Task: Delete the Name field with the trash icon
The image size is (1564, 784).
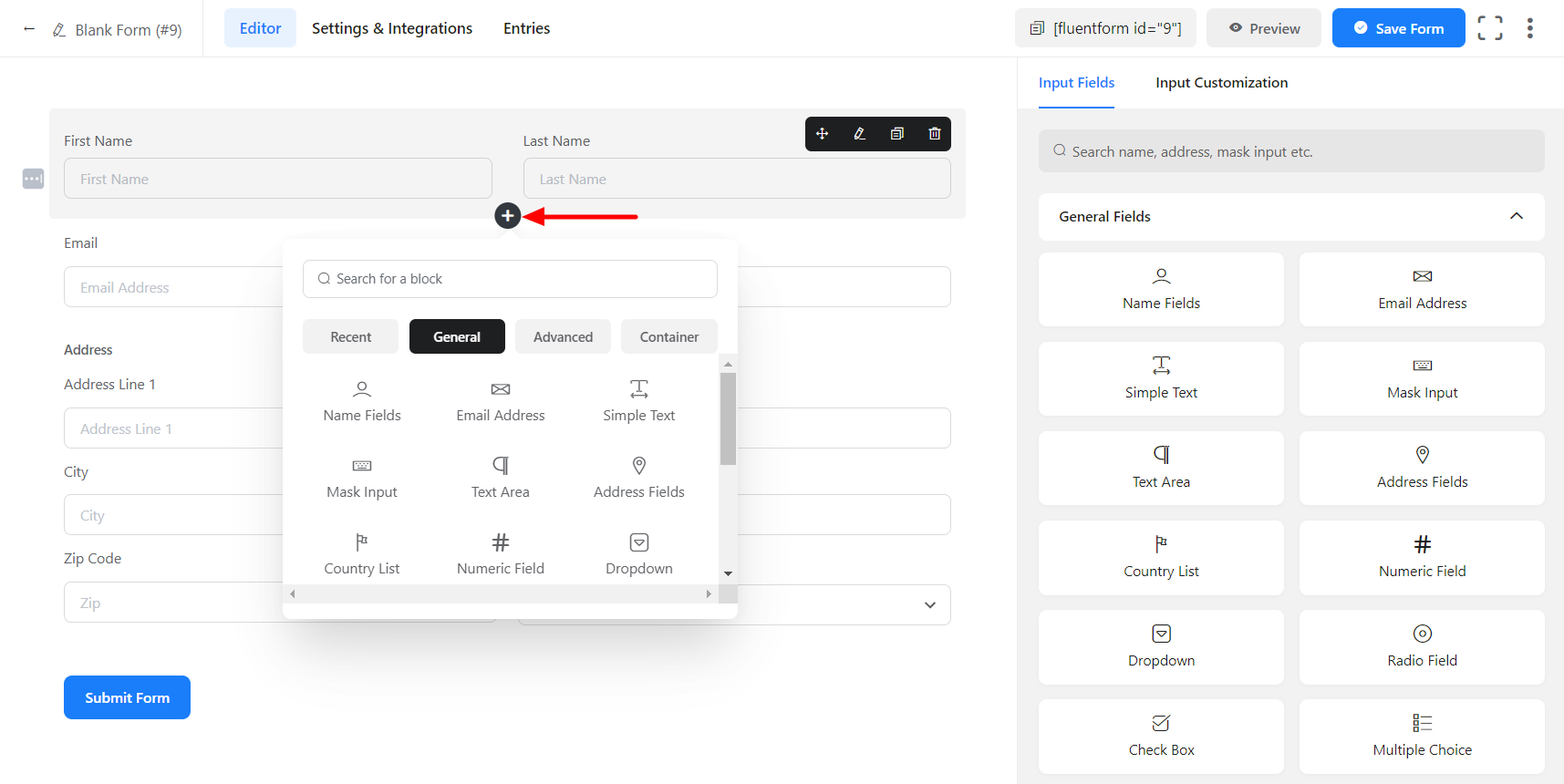Action: click(935, 134)
